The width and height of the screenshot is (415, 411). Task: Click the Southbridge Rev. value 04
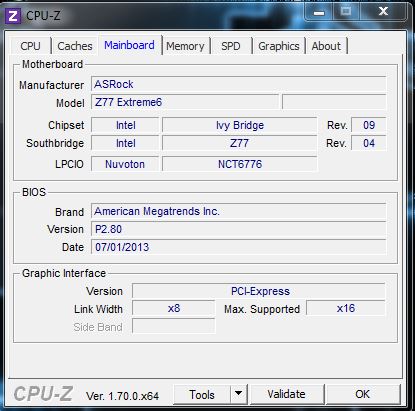coord(369,143)
